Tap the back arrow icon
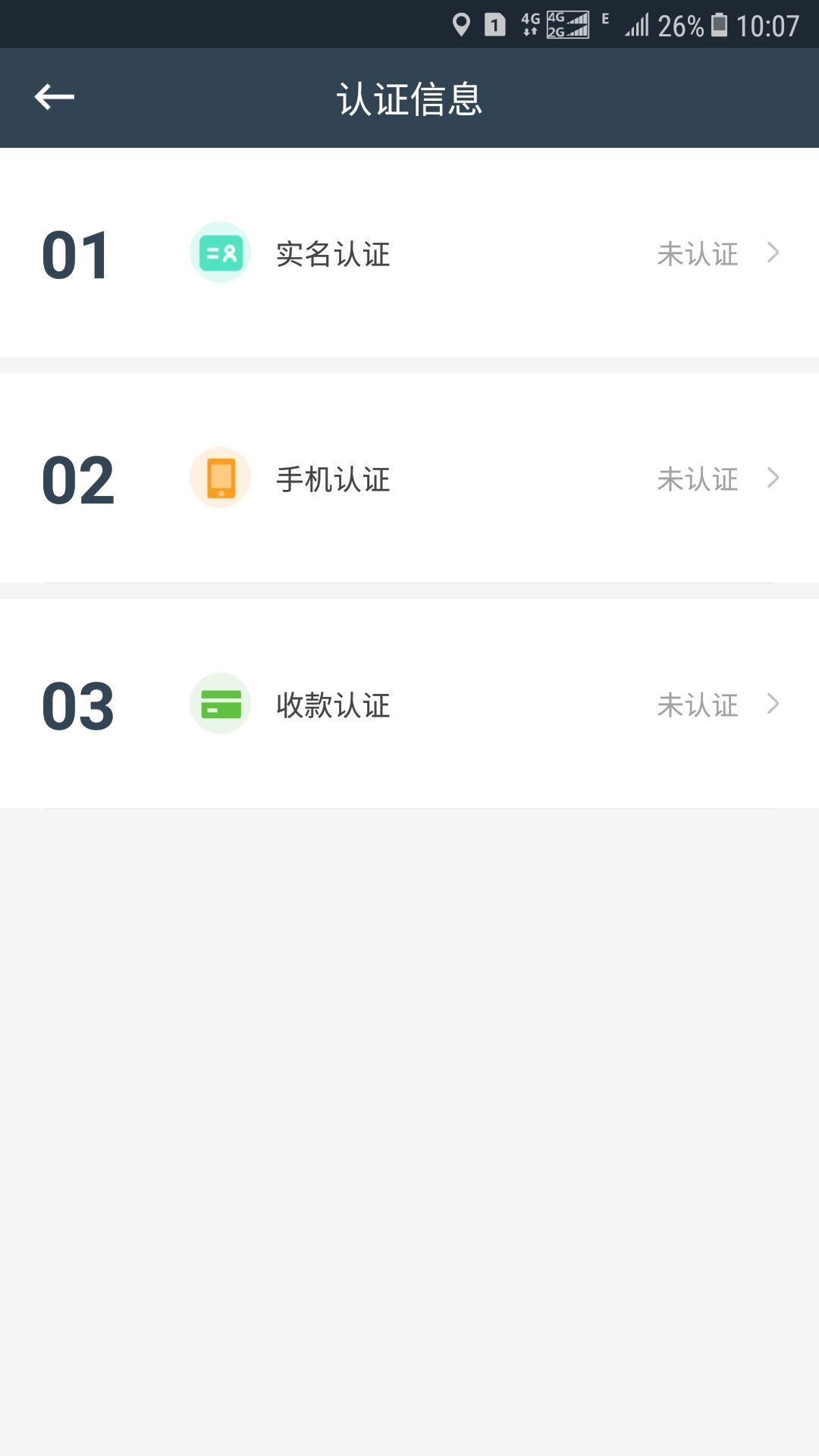This screenshot has width=819, height=1456. 54,97
